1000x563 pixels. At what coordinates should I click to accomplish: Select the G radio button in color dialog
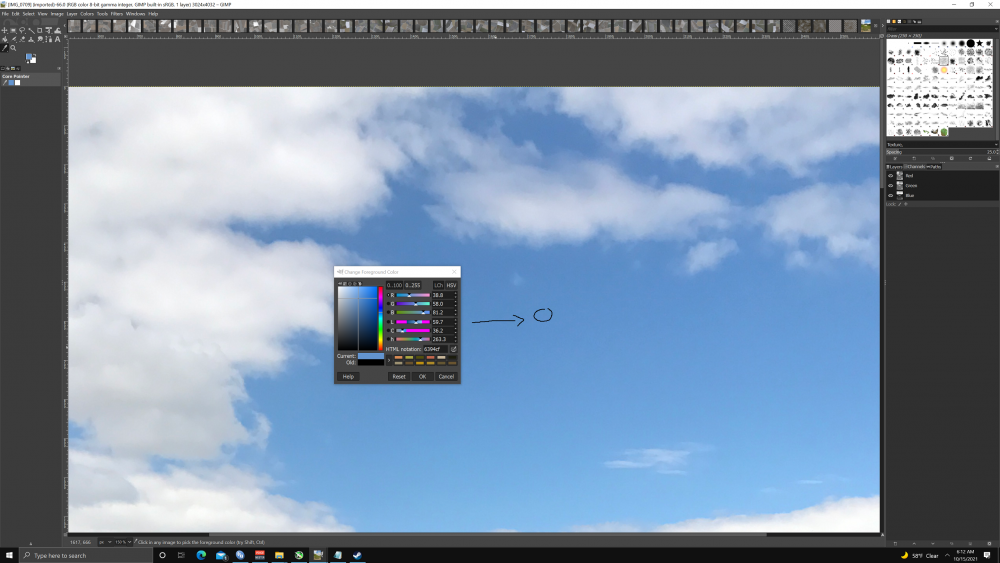388,303
